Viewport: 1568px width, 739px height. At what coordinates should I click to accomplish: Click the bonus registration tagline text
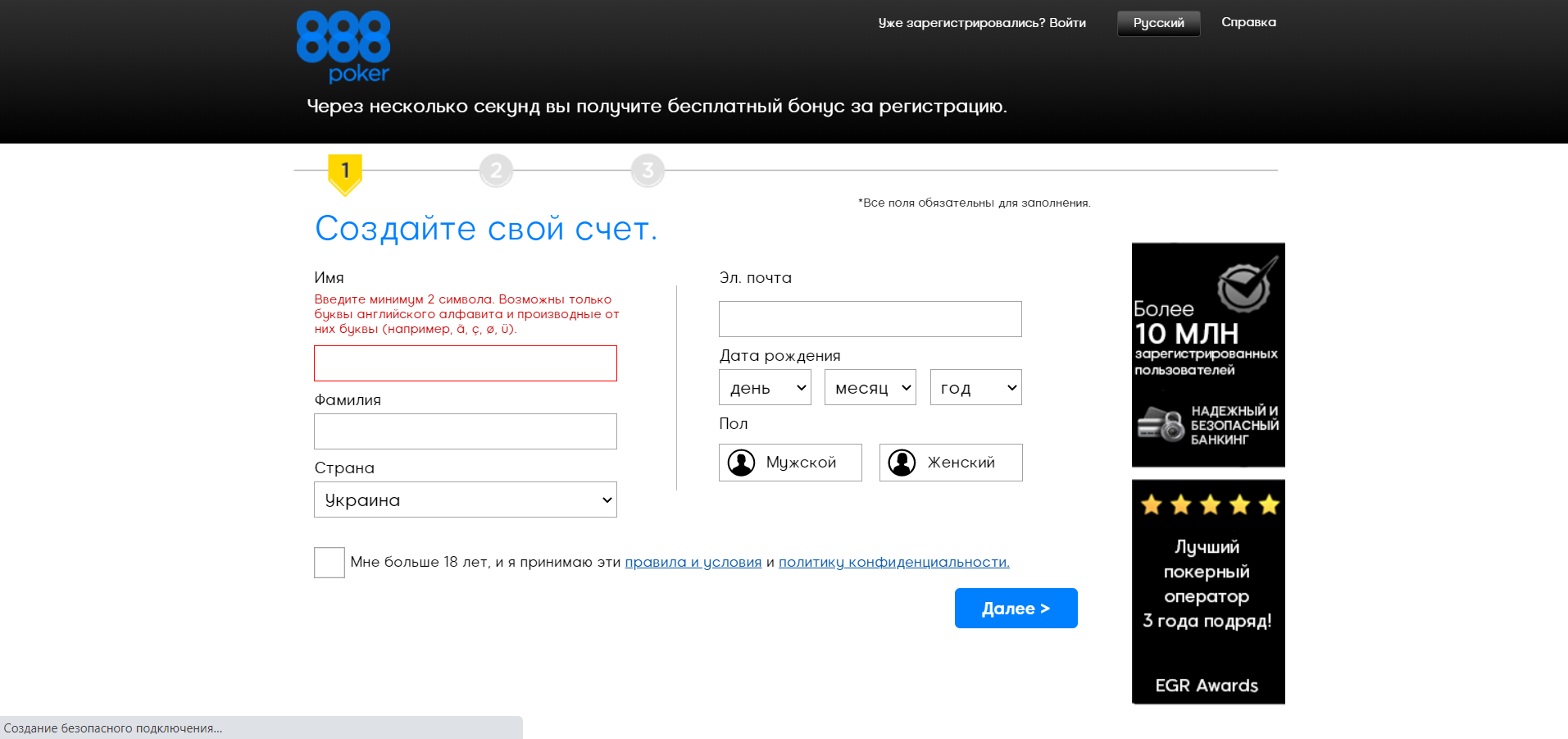657,107
